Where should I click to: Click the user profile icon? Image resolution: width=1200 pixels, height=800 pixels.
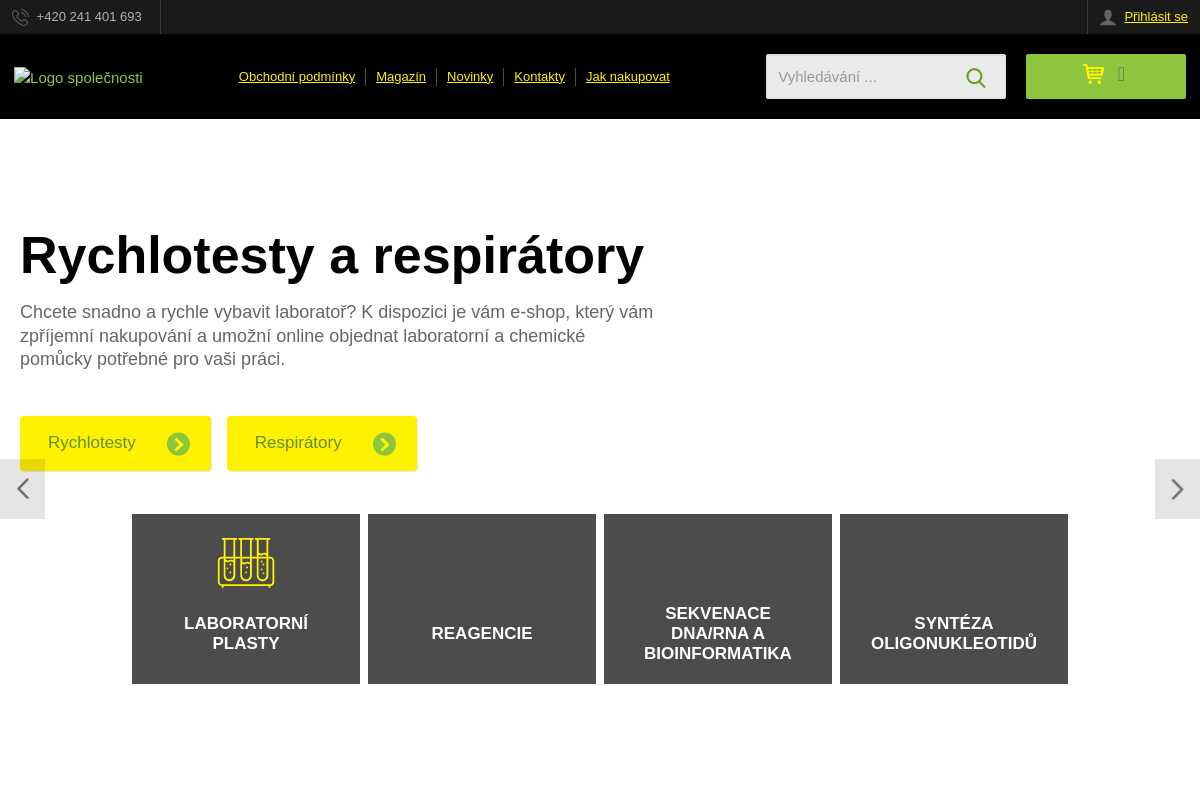pos(1108,17)
